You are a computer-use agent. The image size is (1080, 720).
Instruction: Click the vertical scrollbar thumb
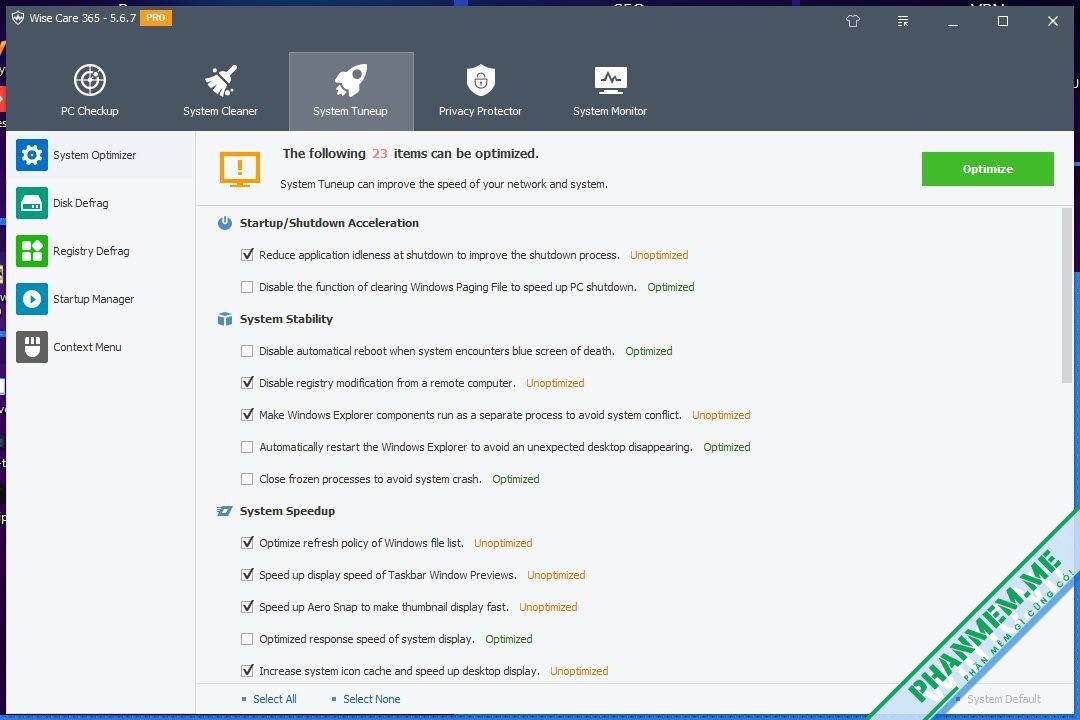pyautogui.click(x=1067, y=295)
